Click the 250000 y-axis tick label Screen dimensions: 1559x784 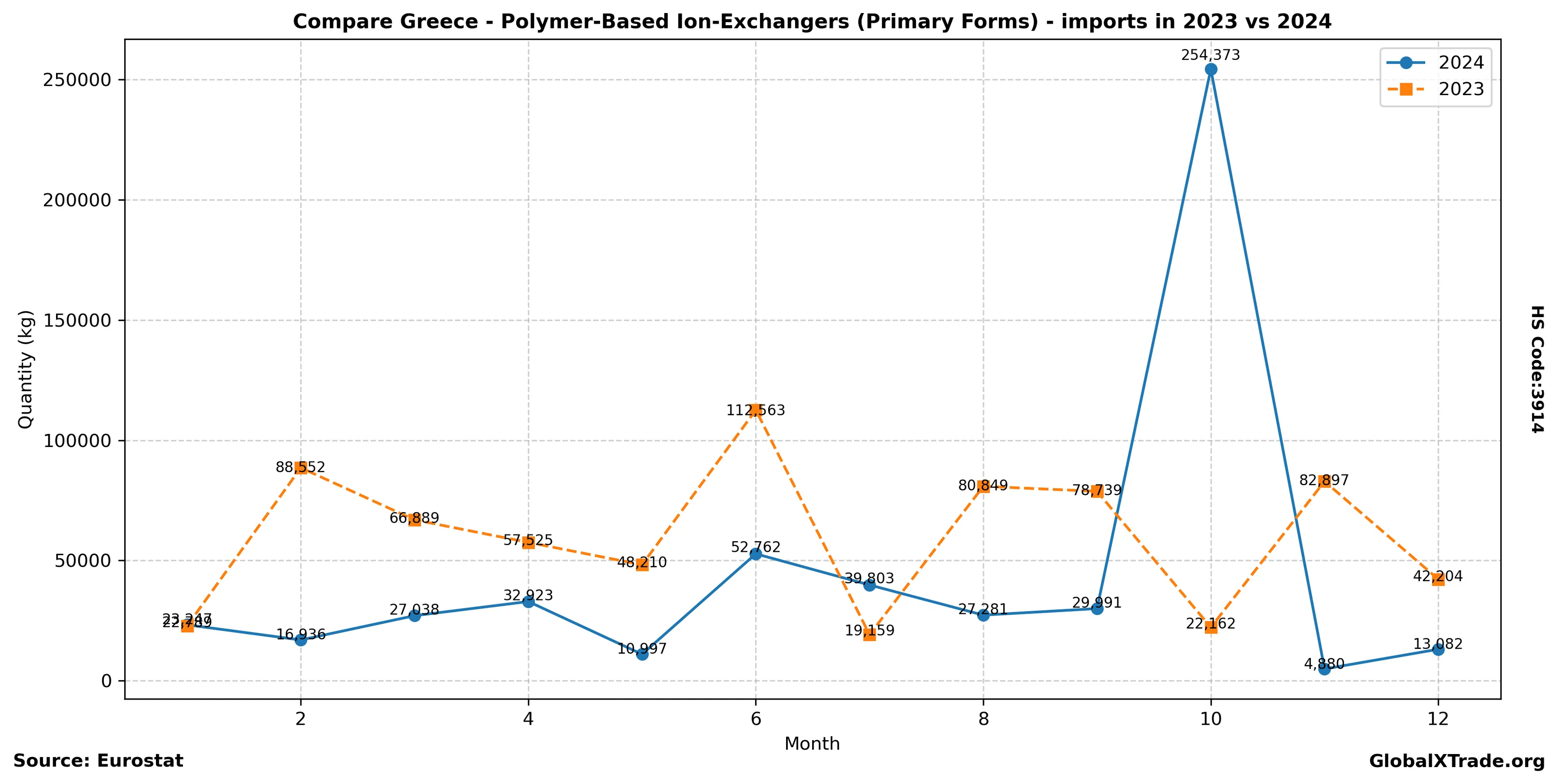77,80
